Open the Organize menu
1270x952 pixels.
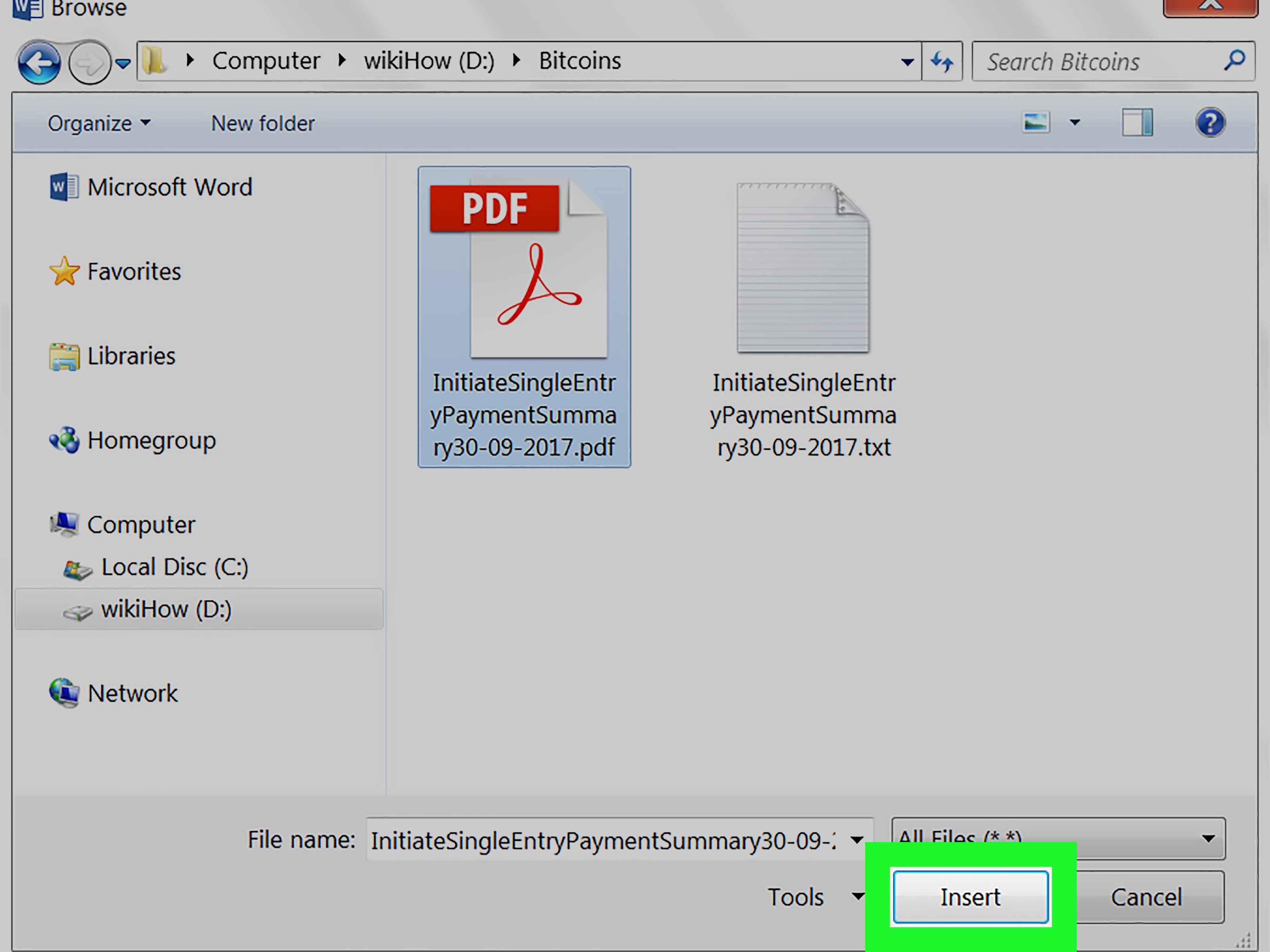point(99,123)
